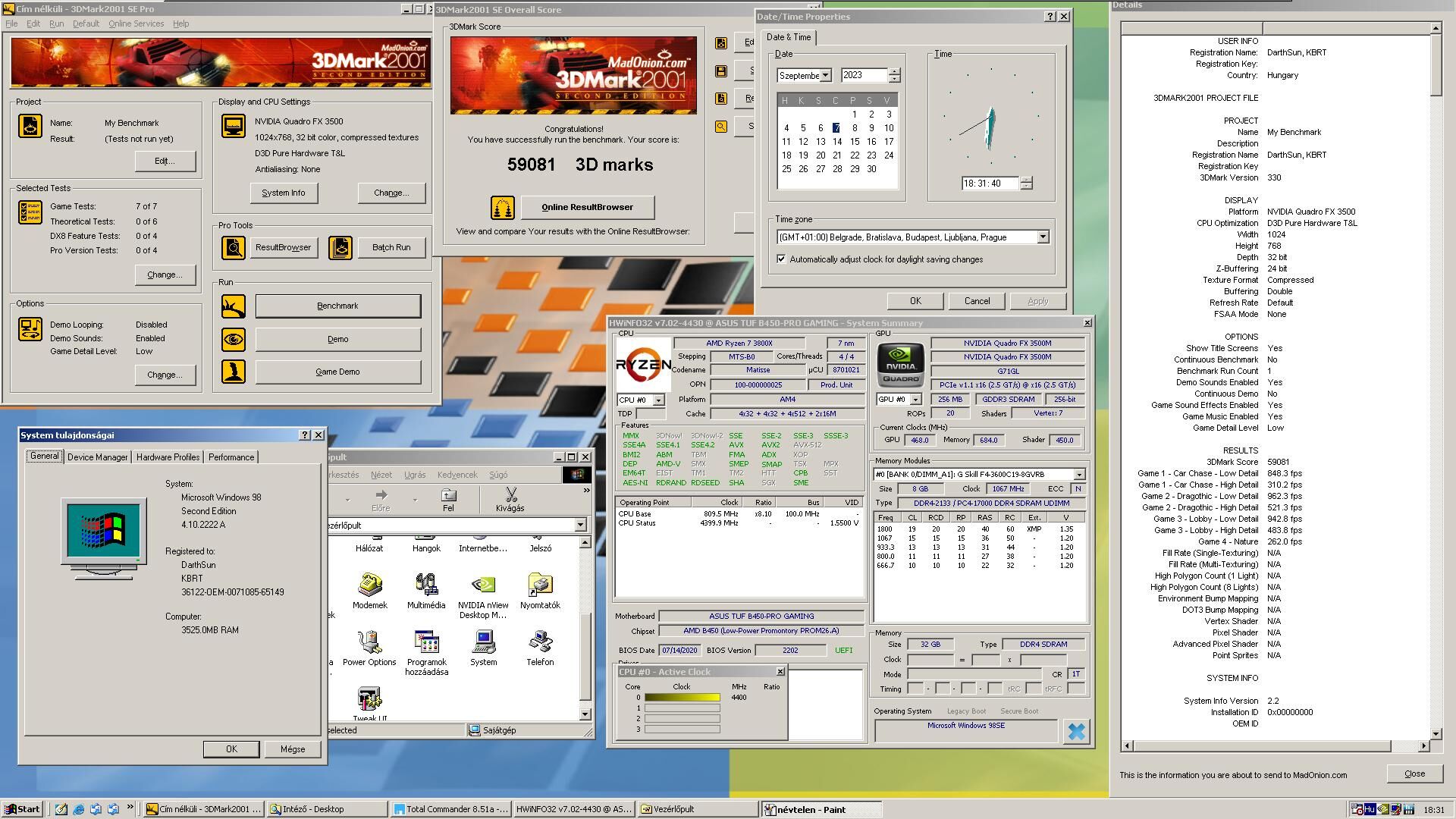Click the Options icon beside Demo Looping

pyautogui.click(x=30, y=329)
